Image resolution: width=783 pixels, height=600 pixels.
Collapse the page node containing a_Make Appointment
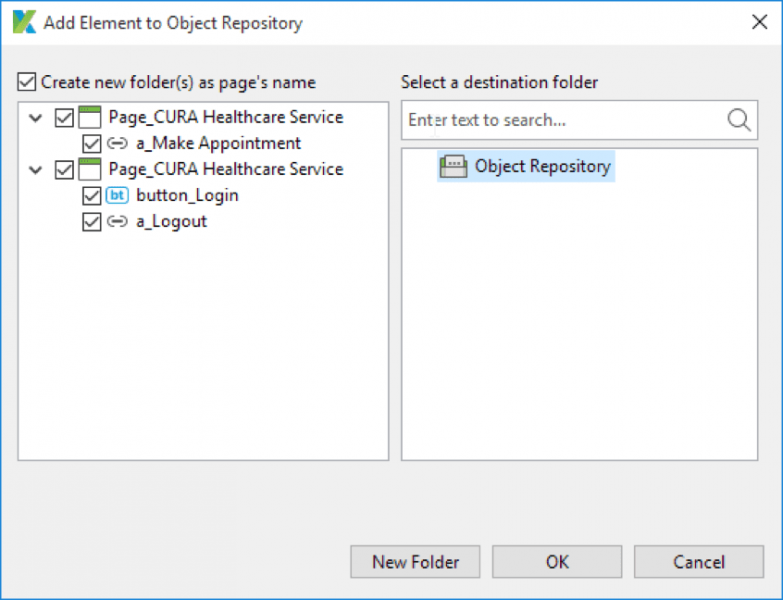[36, 118]
